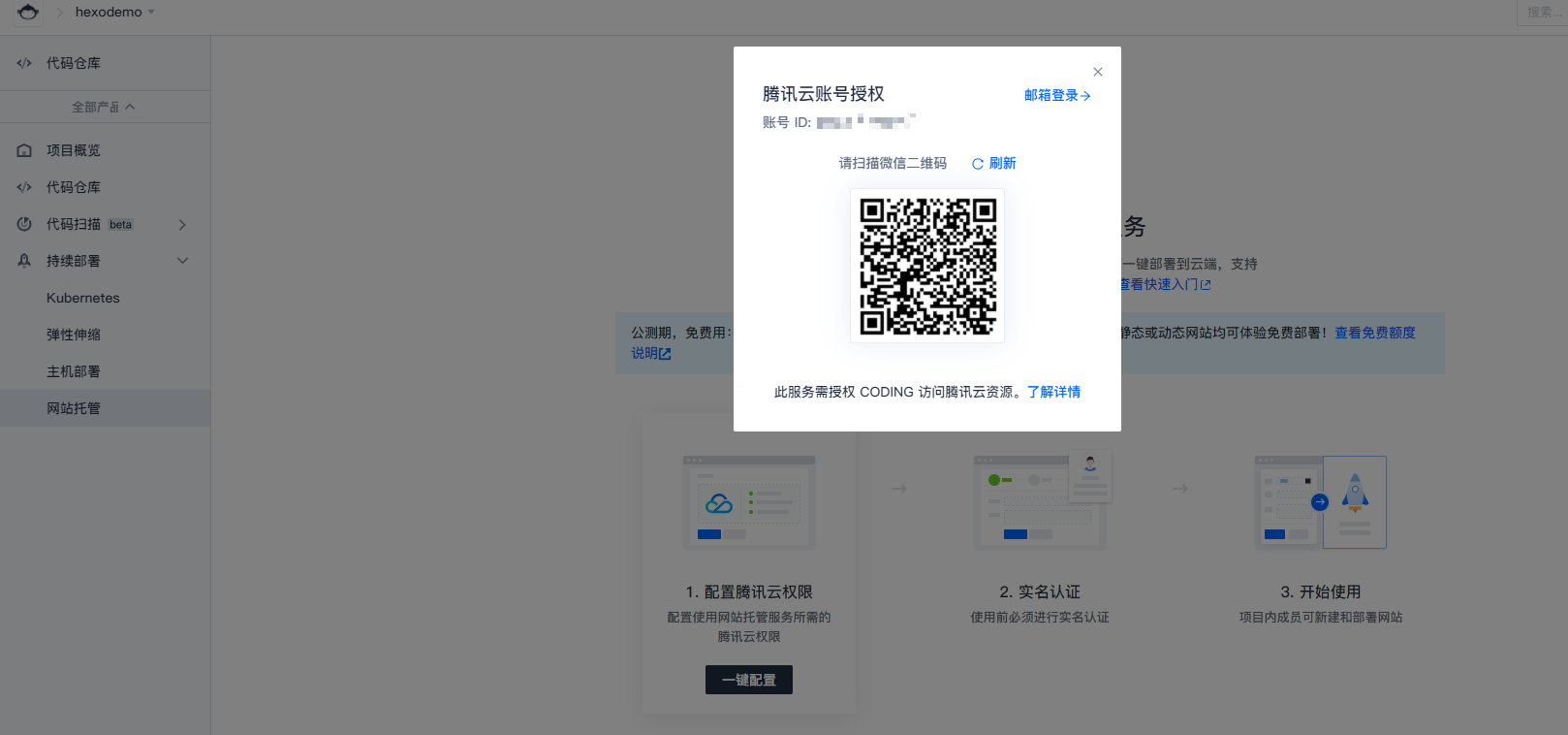
Task: Click the 项目内成员可新建和部署网站 description
Action: (1321, 617)
